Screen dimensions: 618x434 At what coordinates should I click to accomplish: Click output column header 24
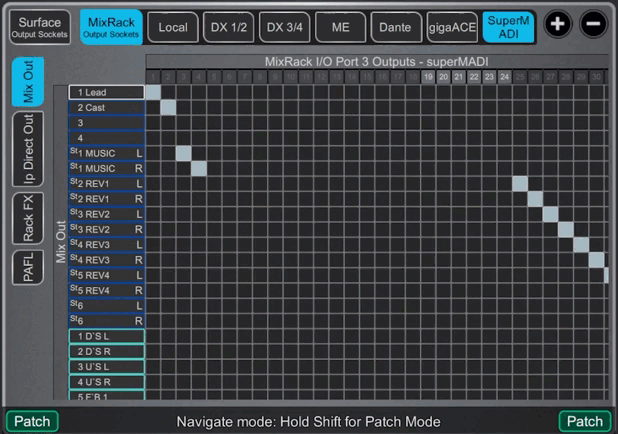click(x=504, y=77)
